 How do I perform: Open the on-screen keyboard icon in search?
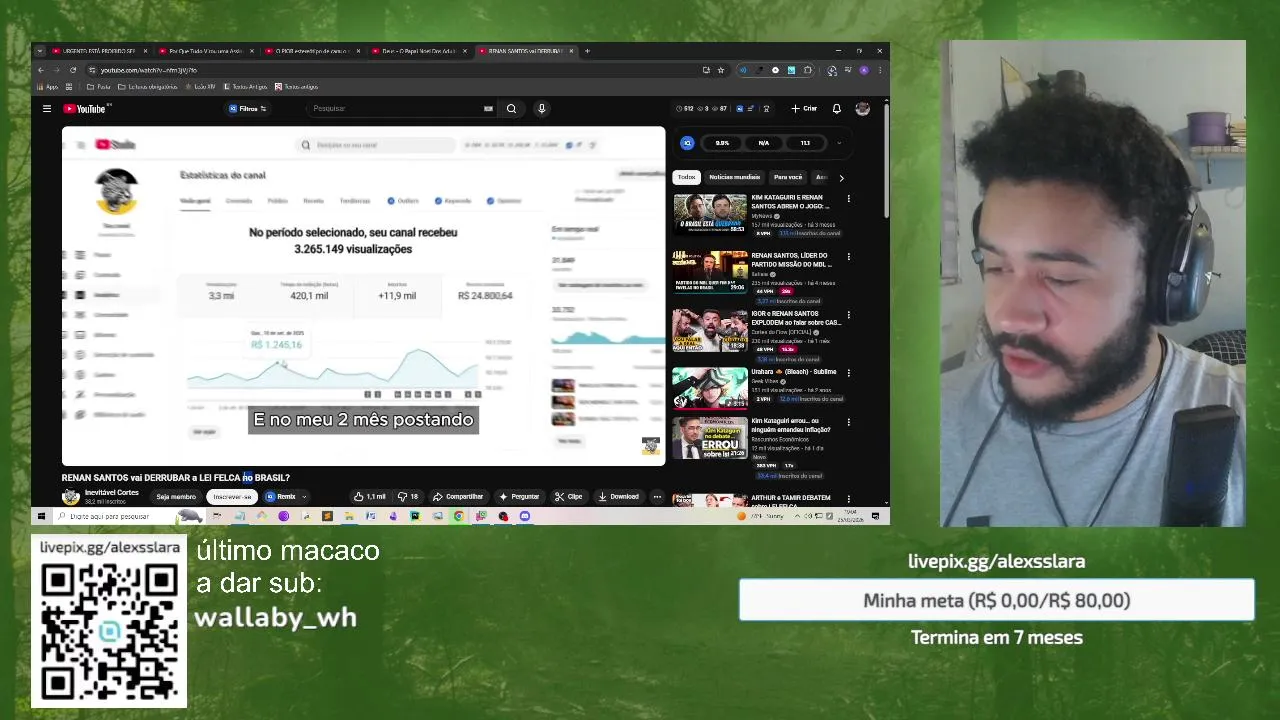point(488,108)
